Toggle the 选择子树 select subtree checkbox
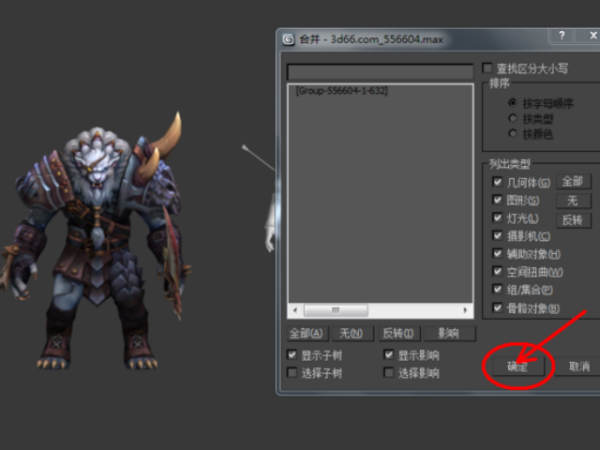 [x=292, y=372]
